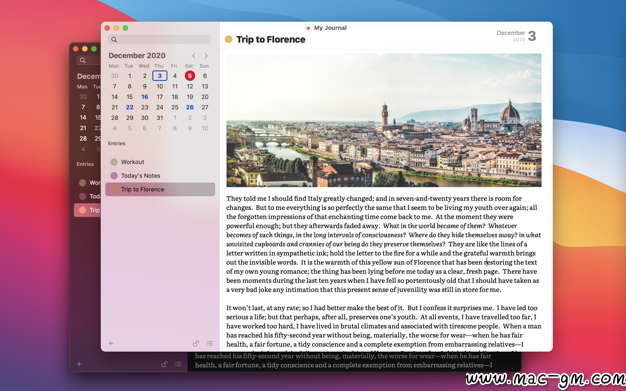This screenshot has width=626, height=391.
Task: Click the Sun weekday header in front calendar
Action: pos(204,66)
